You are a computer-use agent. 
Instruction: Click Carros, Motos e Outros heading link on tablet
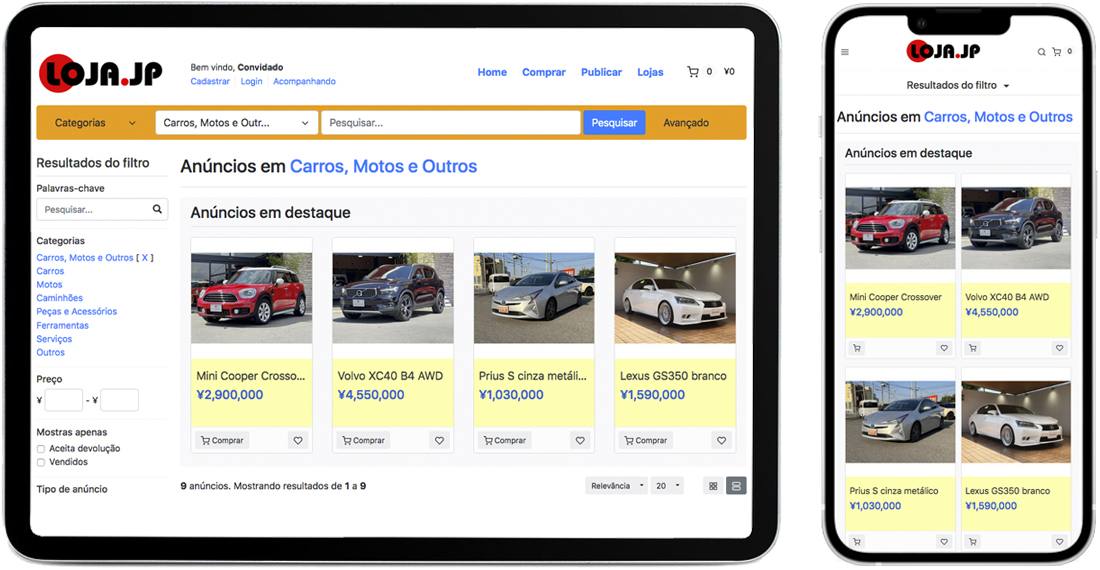point(383,166)
